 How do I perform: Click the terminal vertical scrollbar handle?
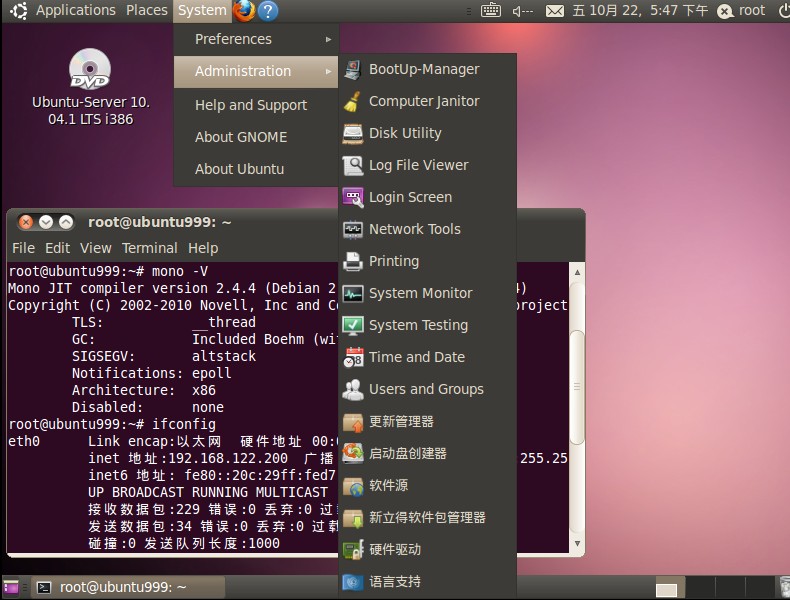tap(577, 387)
